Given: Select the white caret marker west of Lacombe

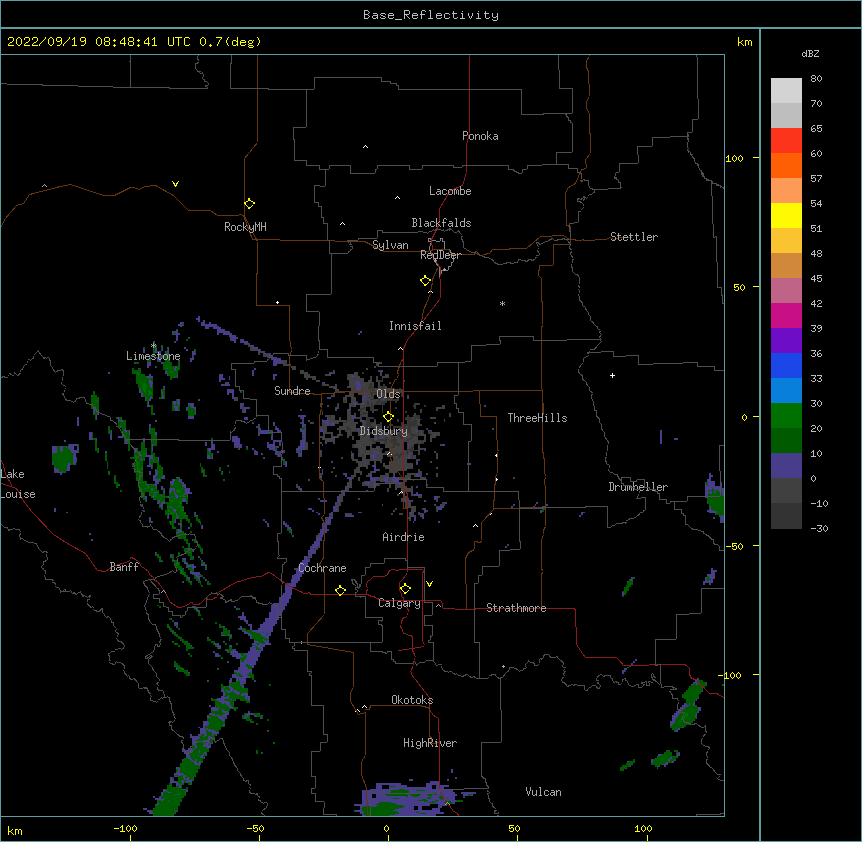Looking at the screenshot, I should pos(397,198).
